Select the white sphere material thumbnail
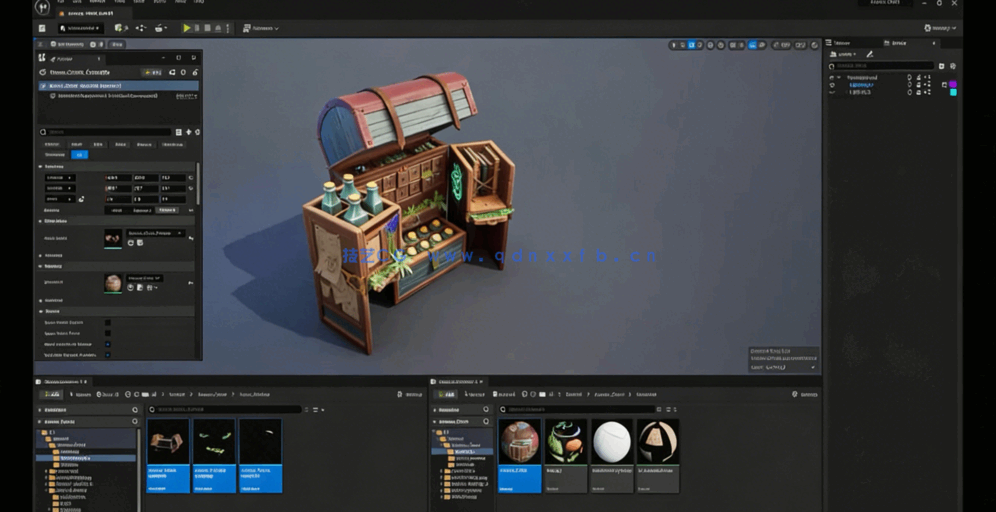The image size is (996, 512). pyautogui.click(x=612, y=441)
